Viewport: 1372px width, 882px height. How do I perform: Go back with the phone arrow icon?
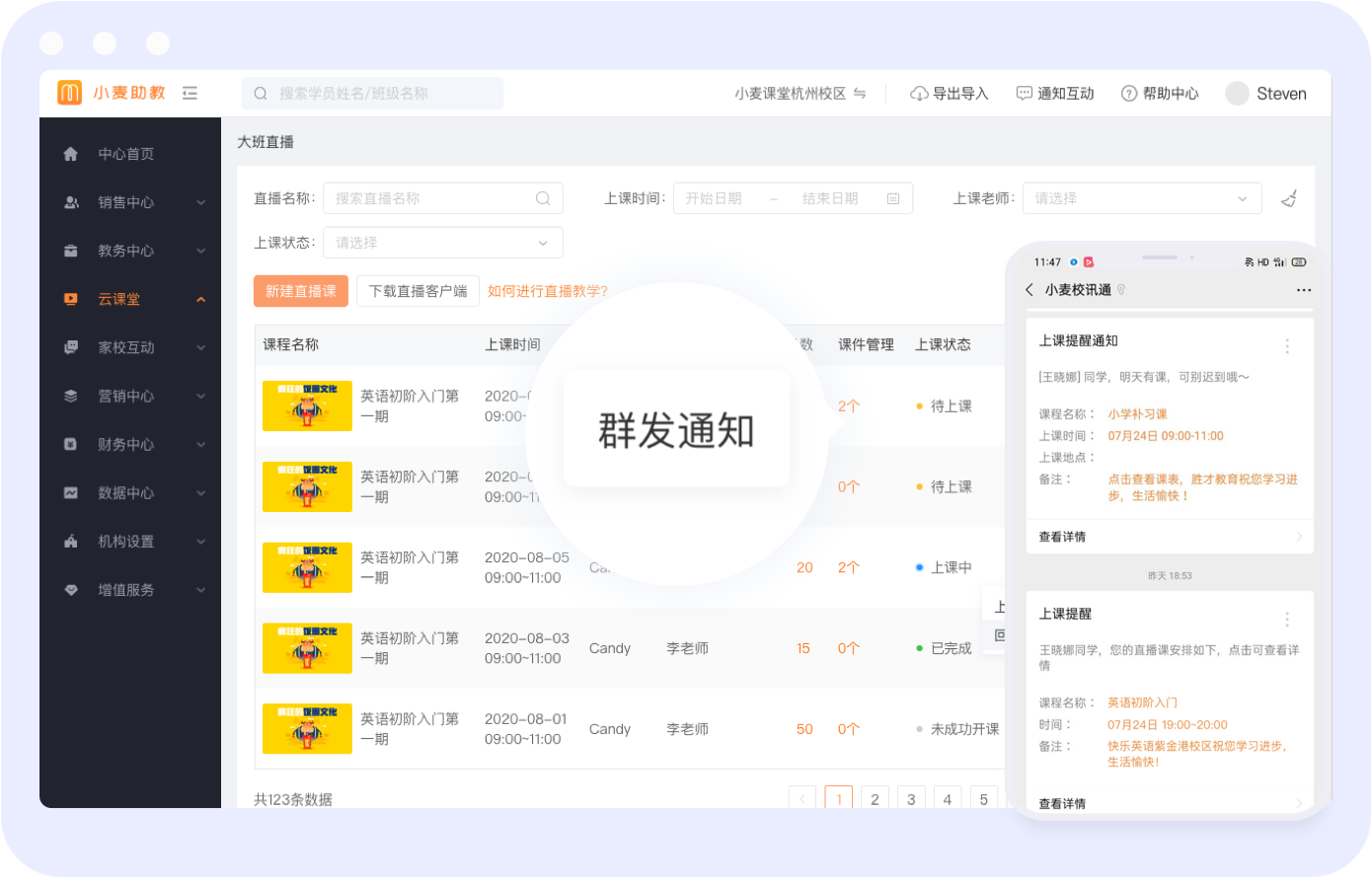click(1029, 290)
